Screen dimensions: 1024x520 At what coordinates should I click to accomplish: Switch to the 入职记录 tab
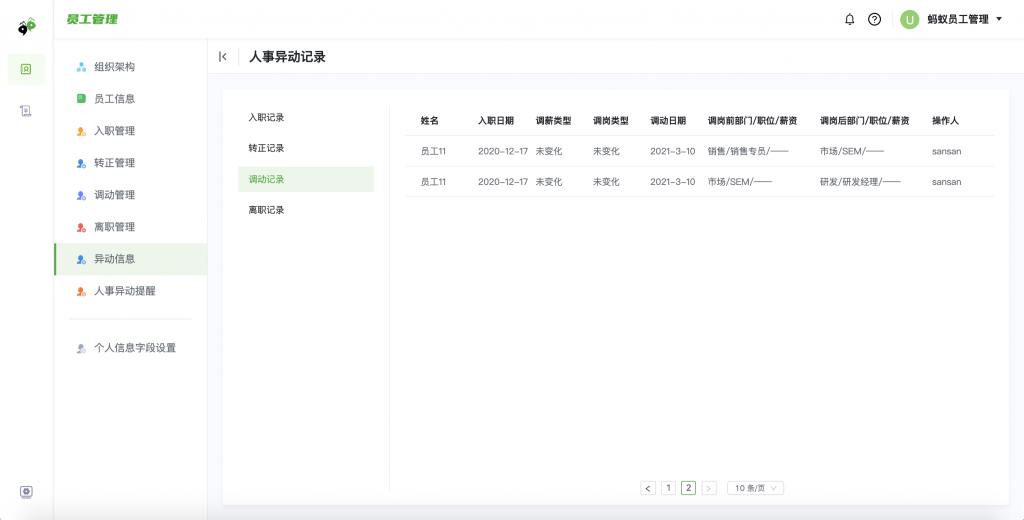266,117
